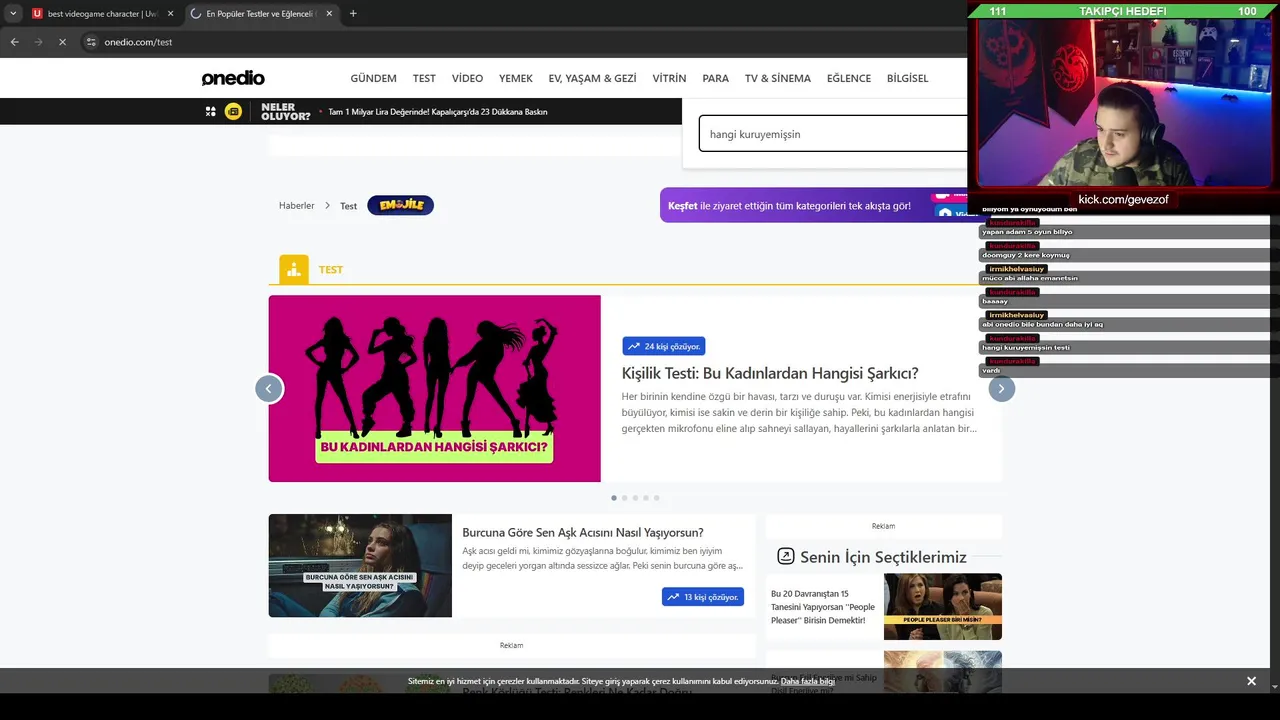Open the 'Tam 1 Milyar Lira Değerinde' headline
The height and width of the screenshot is (720, 1280).
(x=438, y=112)
